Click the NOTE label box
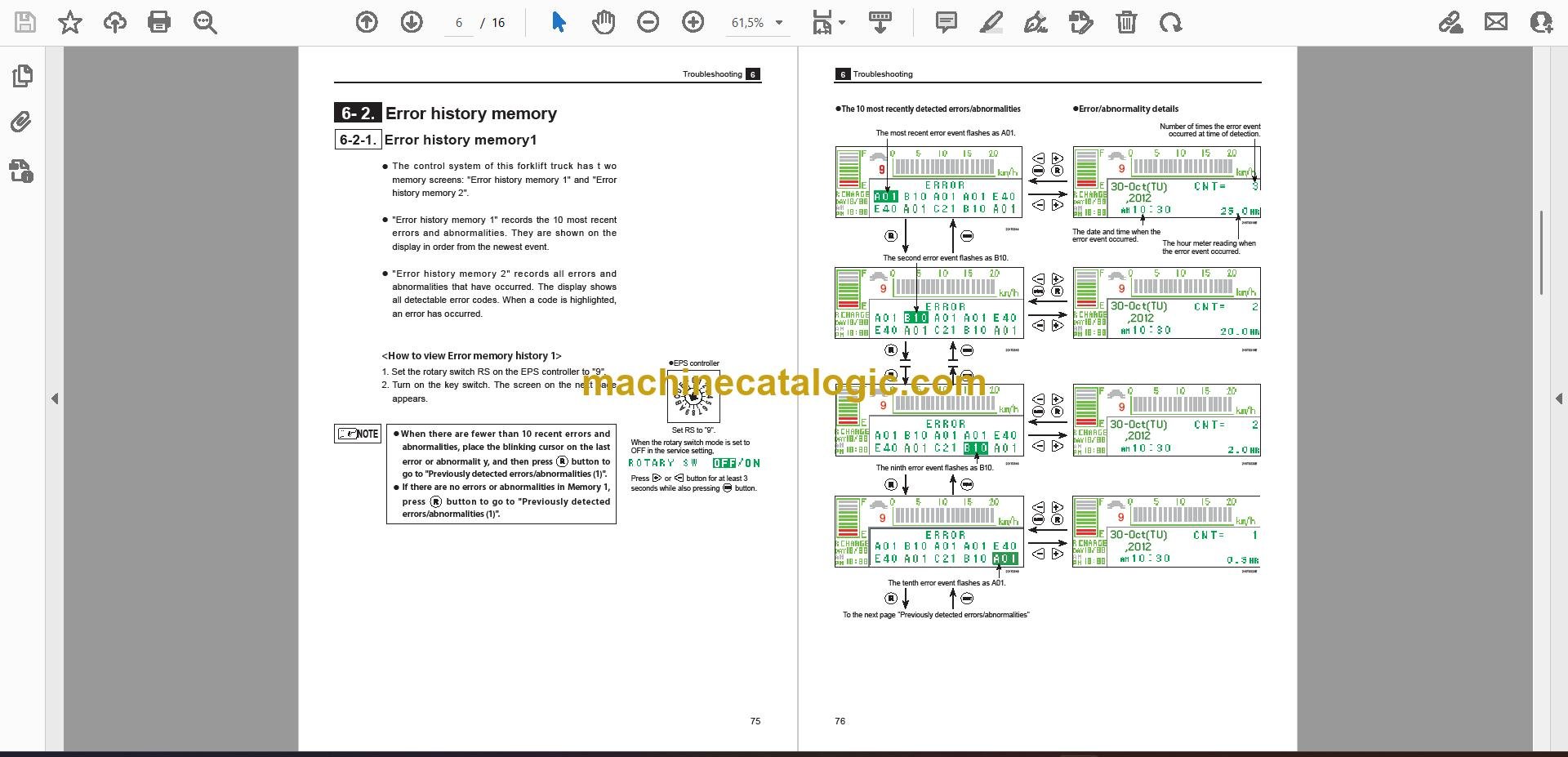The width and height of the screenshot is (1568, 757). tap(358, 434)
